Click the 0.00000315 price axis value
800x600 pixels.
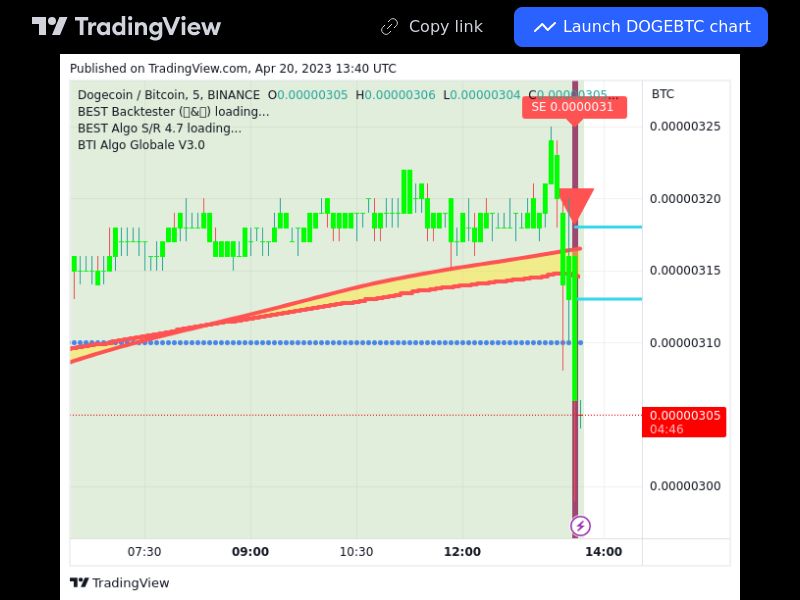coord(685,270)
